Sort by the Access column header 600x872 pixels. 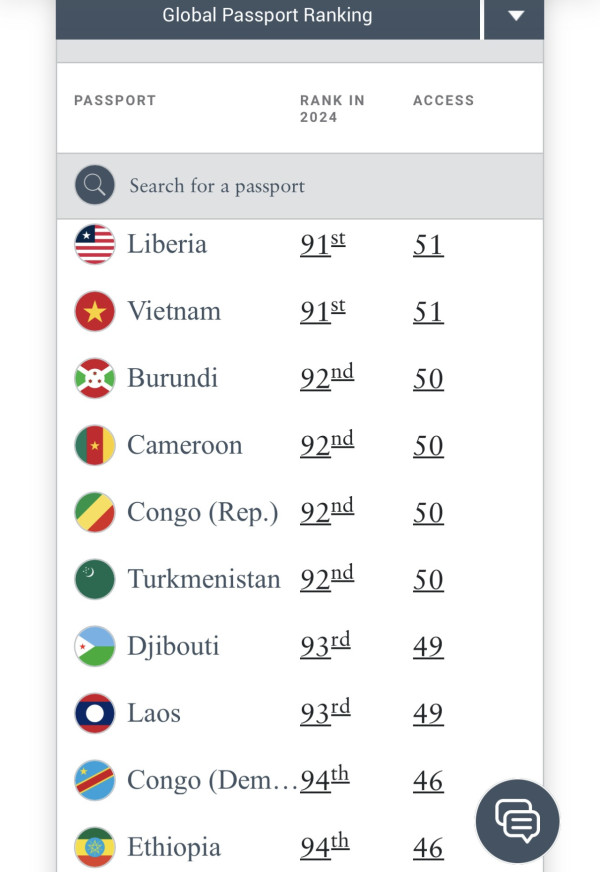[x=443, y=100]
